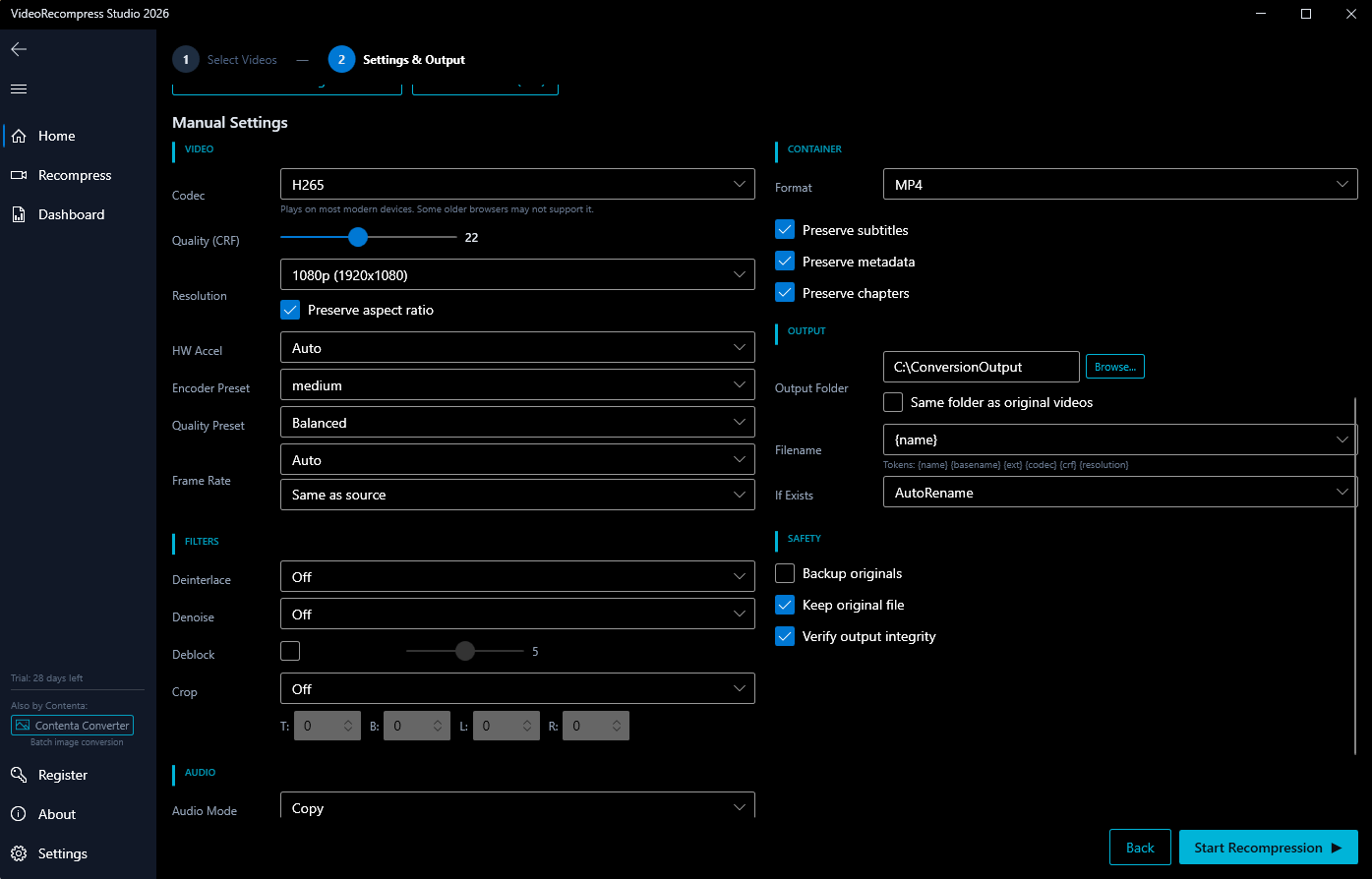Click the Home icon in sidebar
Screen dimensions: 1372x879
pyautogui.click(x=19, y=136)
